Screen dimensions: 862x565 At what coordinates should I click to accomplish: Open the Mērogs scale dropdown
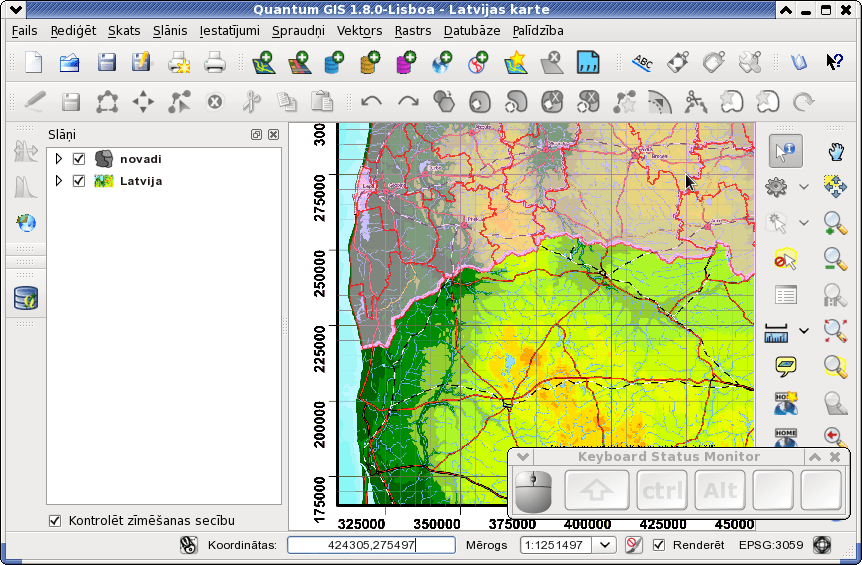[x=605, y=545]
